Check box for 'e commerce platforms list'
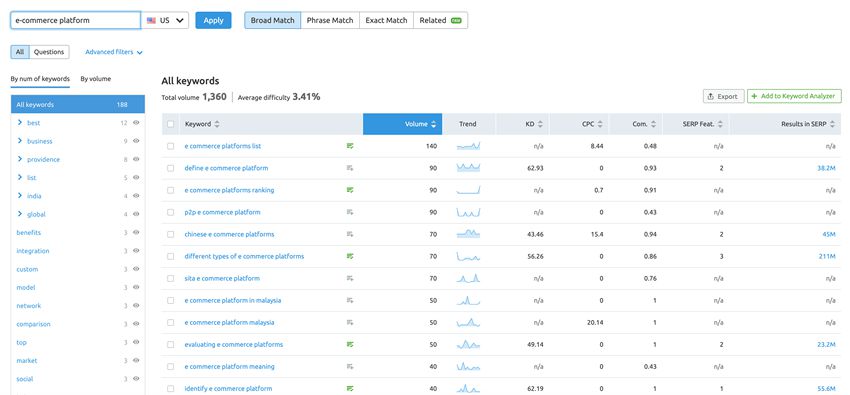Image resolution: width=850 pixels, height=395 pixels. pyautogui.click(x=171, y=146)
